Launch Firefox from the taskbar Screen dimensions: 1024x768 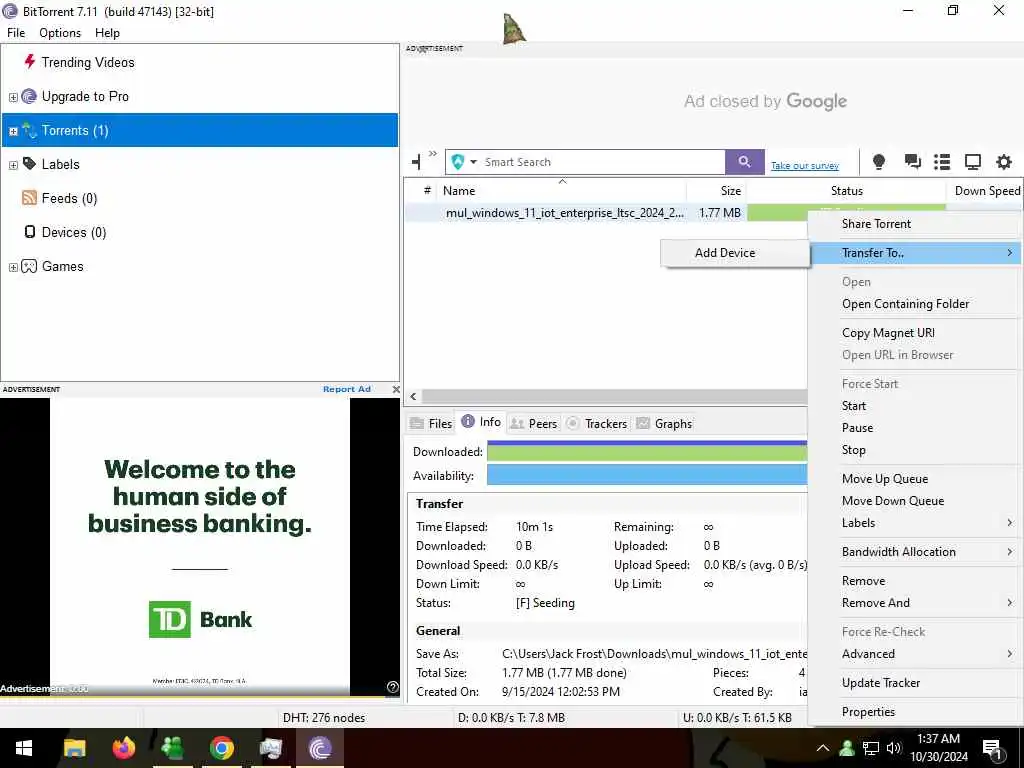tap(123, 748)
